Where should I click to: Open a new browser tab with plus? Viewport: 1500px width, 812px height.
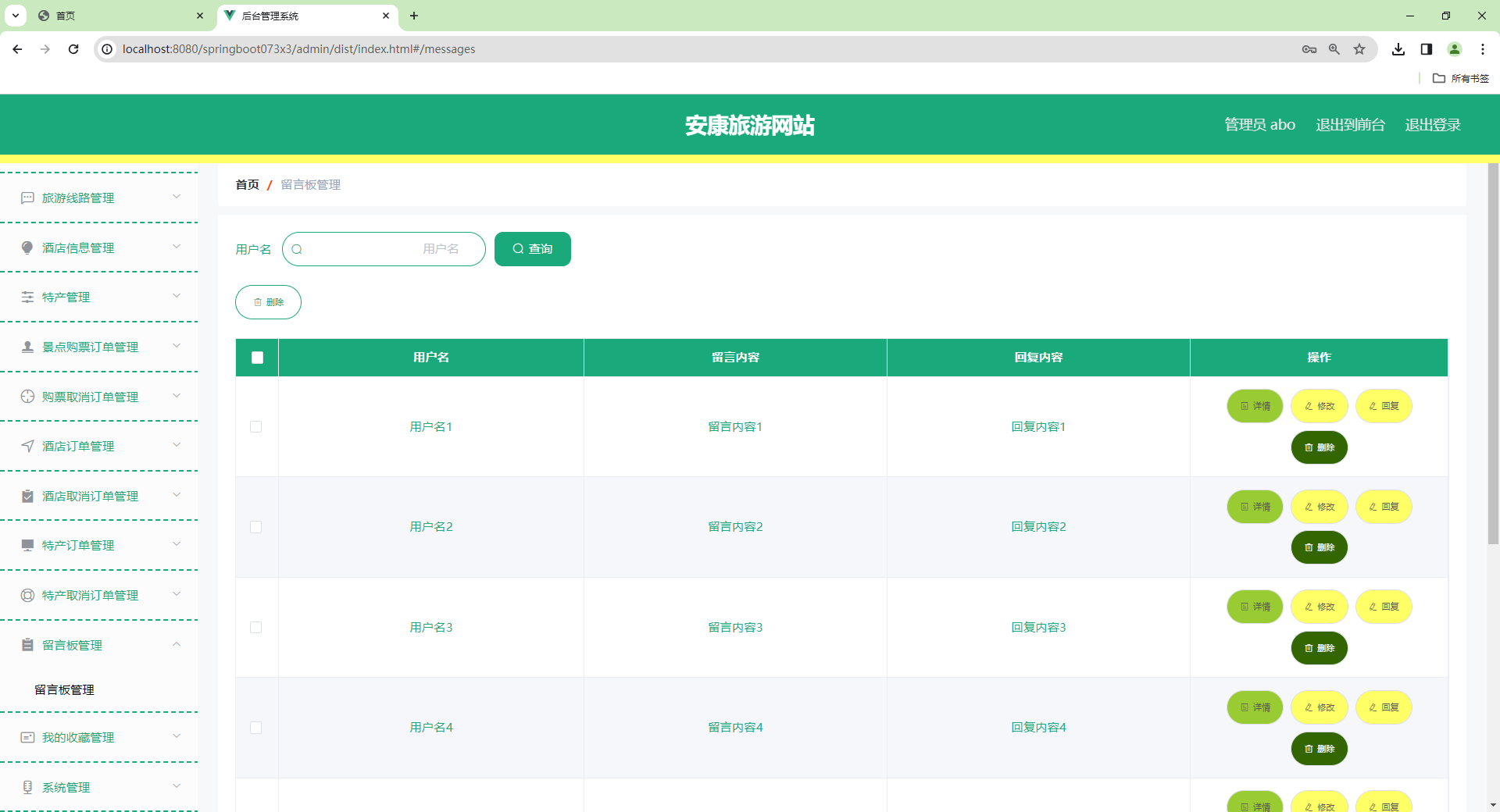coord(414,16)
